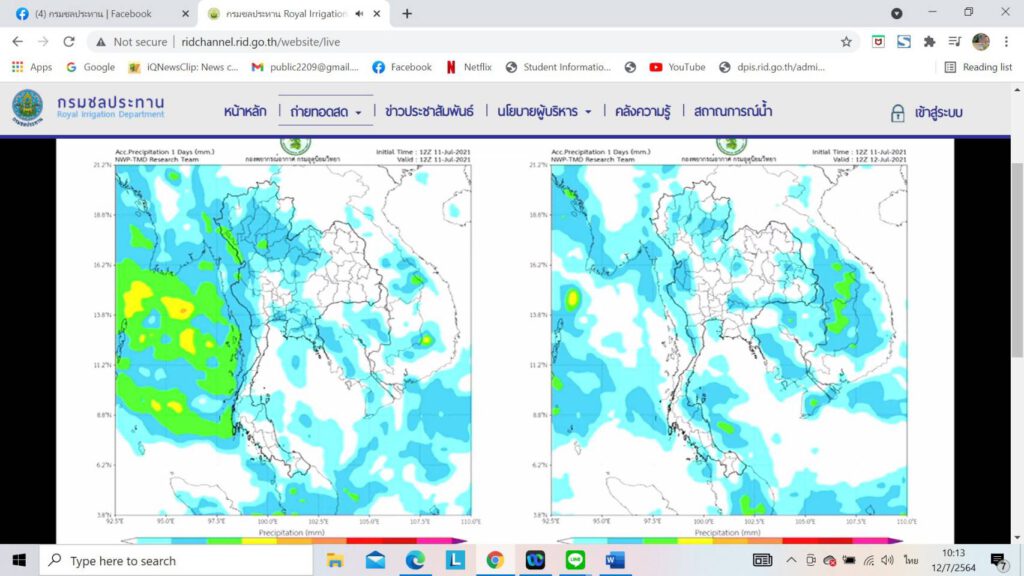Click the Royal Irrigation Department logo

click(27, 106)
